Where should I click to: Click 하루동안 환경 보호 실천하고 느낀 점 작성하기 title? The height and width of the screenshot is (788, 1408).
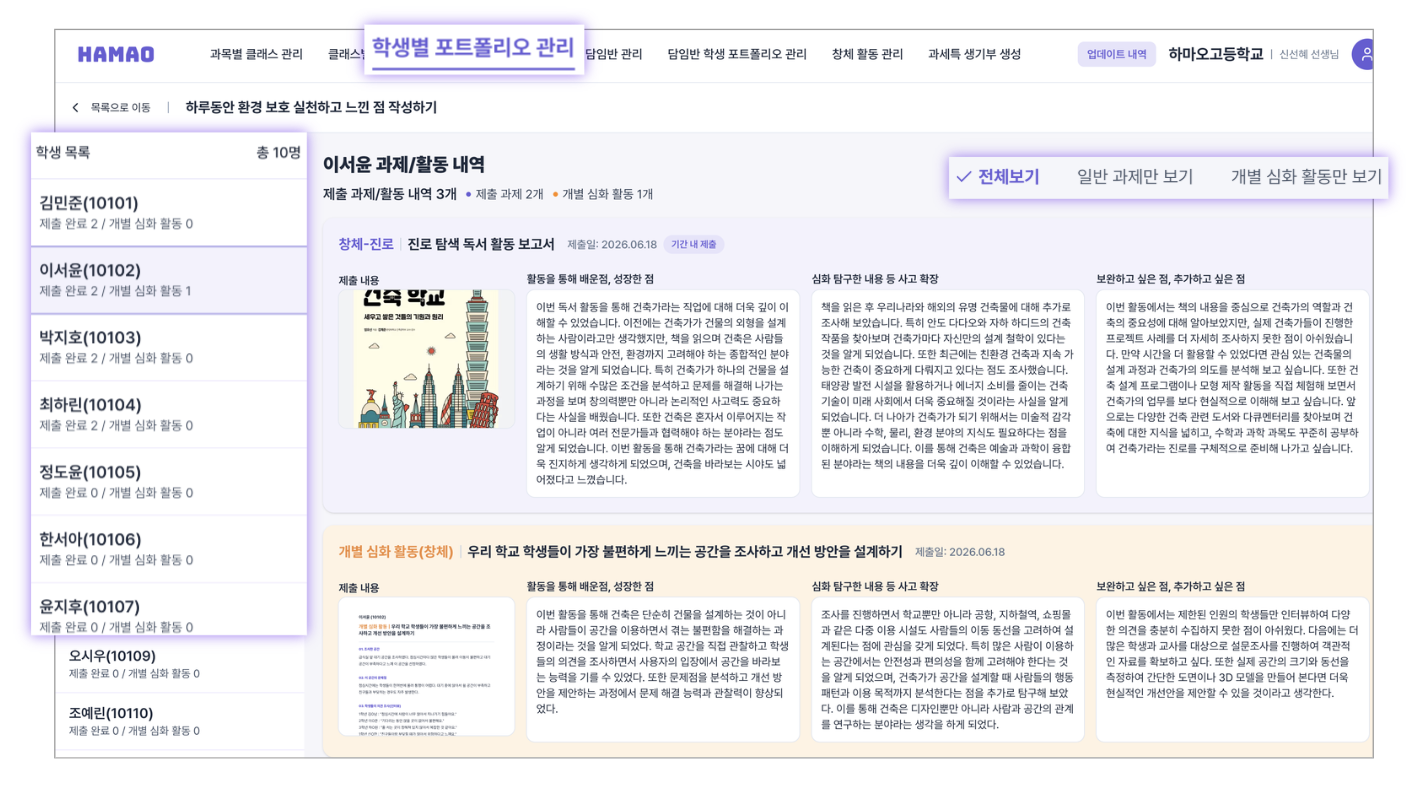(x=311, y=107)
